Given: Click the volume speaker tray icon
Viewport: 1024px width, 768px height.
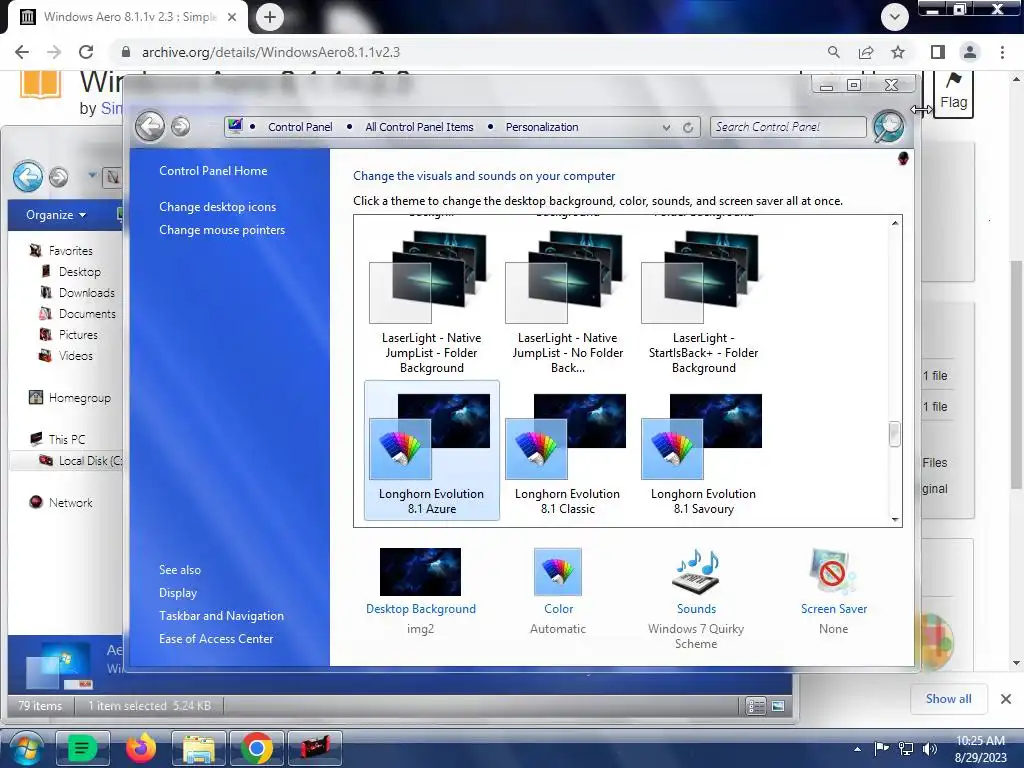Looking at the screenshot, I should tap(930, 748).
